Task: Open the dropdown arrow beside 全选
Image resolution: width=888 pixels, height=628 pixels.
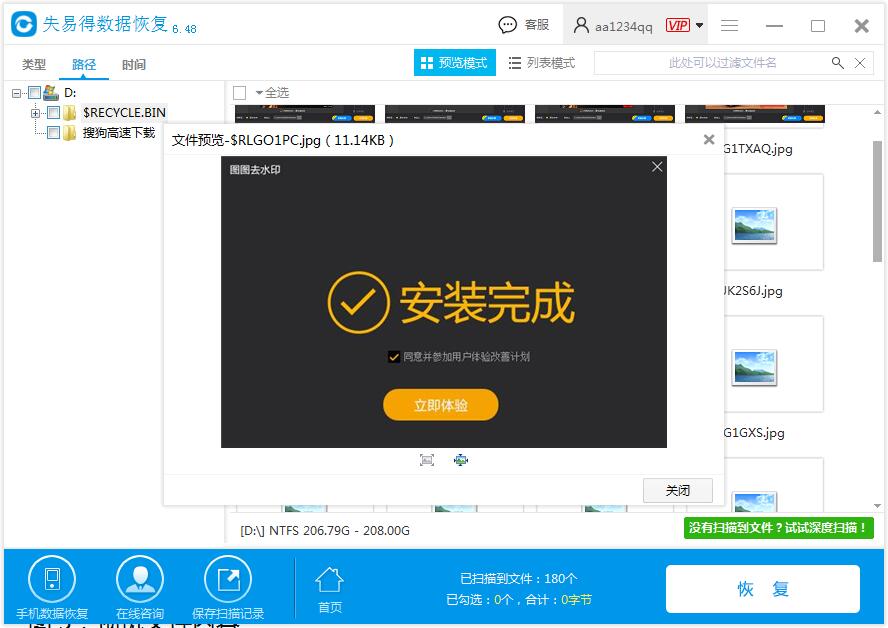Action: coord(259,92)
